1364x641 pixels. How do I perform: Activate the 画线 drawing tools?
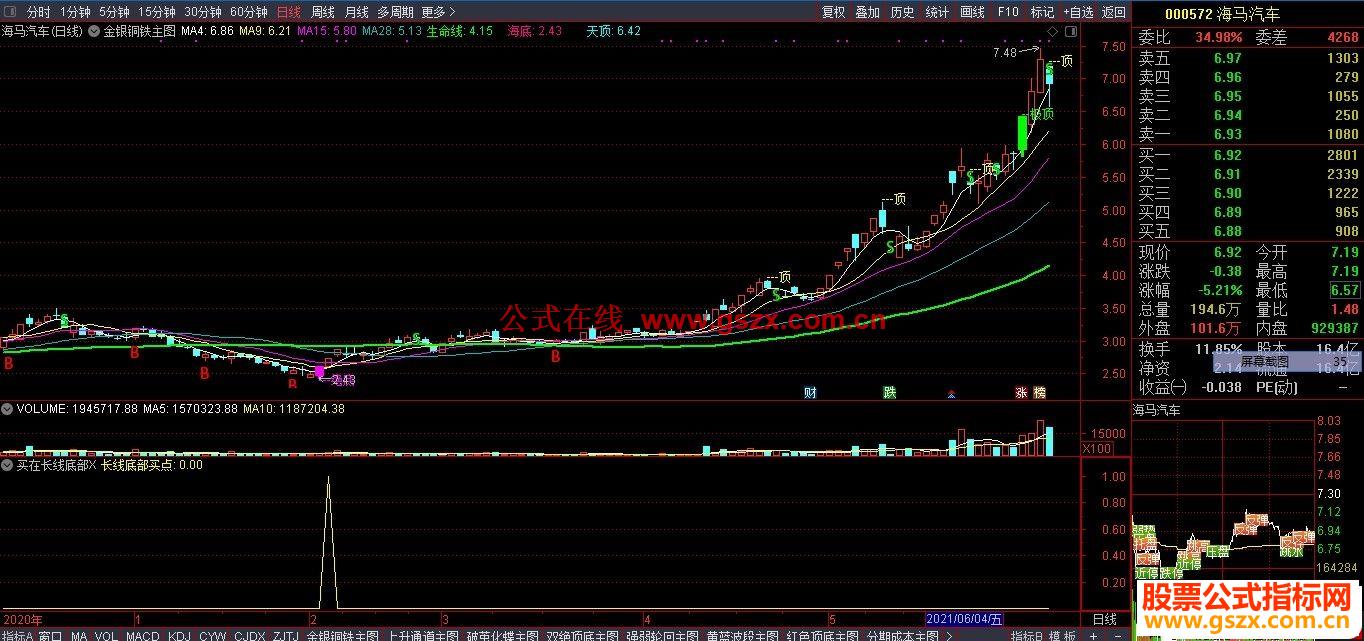tap(972, 12)
